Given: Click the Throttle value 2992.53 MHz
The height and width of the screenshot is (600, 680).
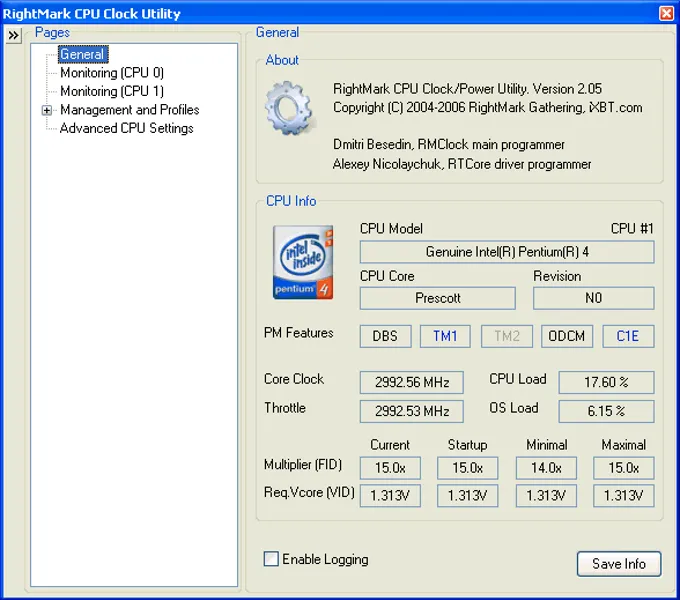Looking at the screenshot, I should pos(412,411).
